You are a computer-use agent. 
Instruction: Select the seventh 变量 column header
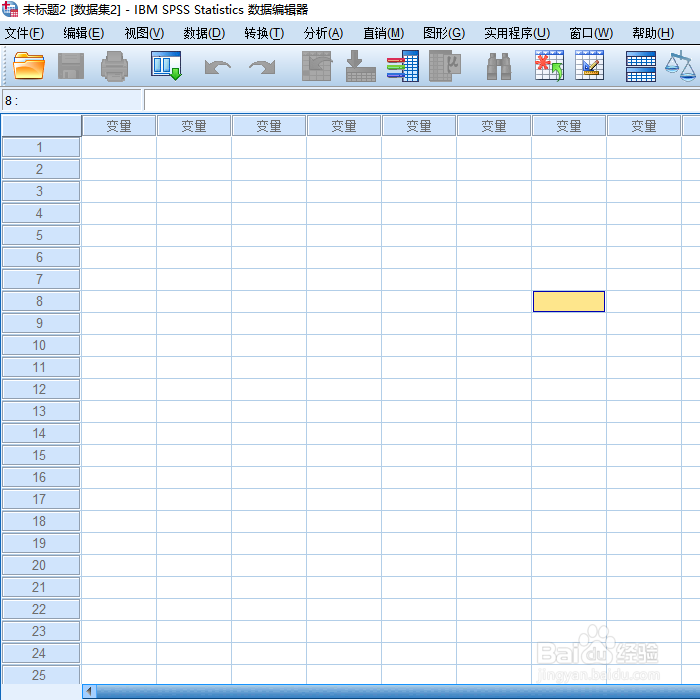point(569,126)
